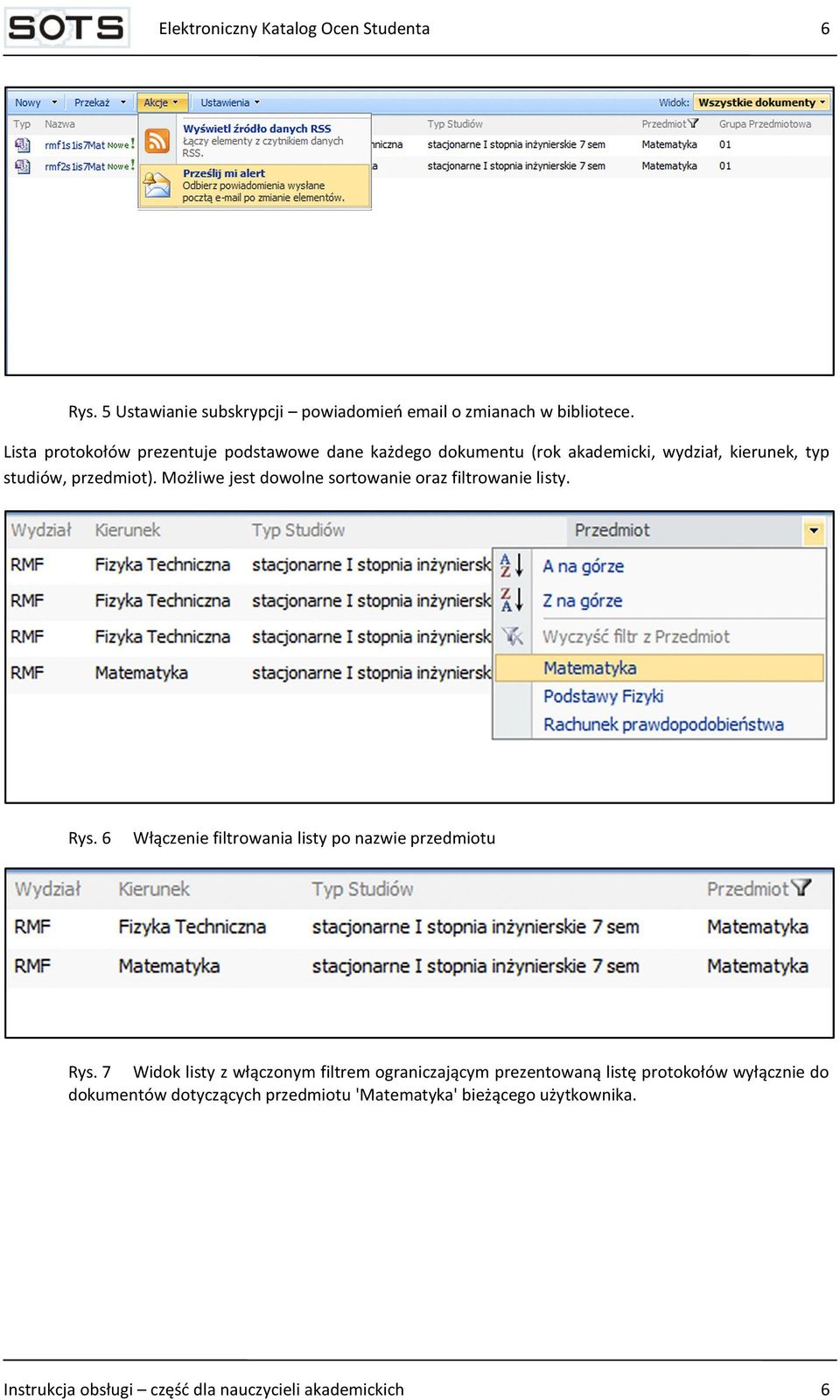Click Przedmiot filter icon in top list

click(693, 123)
